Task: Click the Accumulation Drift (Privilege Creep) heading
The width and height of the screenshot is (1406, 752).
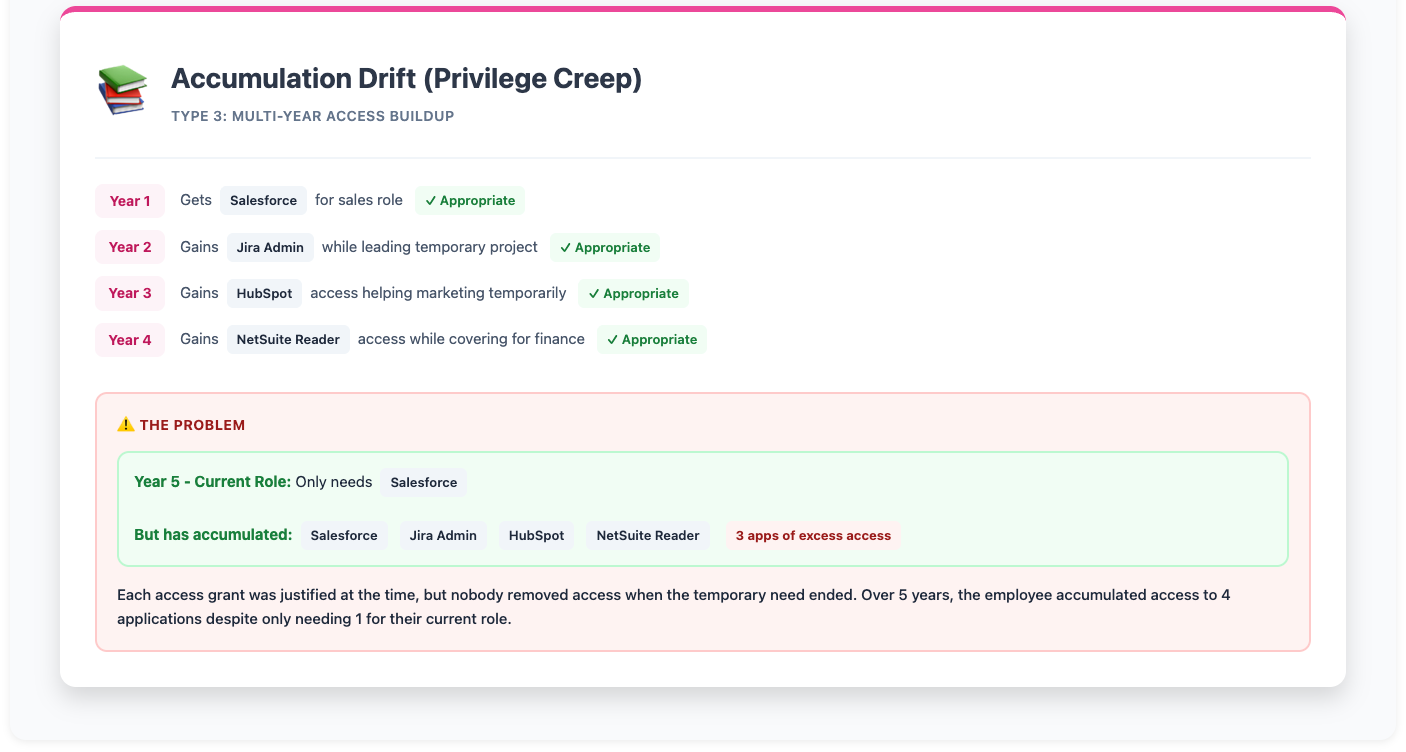Action: click(406, 79)
